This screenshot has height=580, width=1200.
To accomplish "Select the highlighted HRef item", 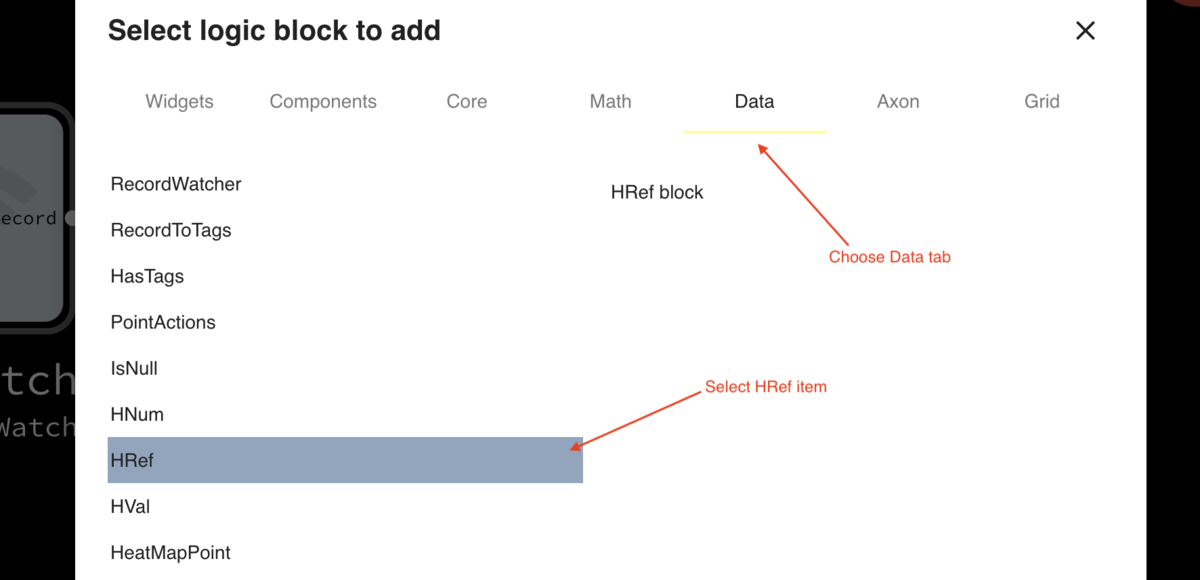I will [x=345, y=460].
